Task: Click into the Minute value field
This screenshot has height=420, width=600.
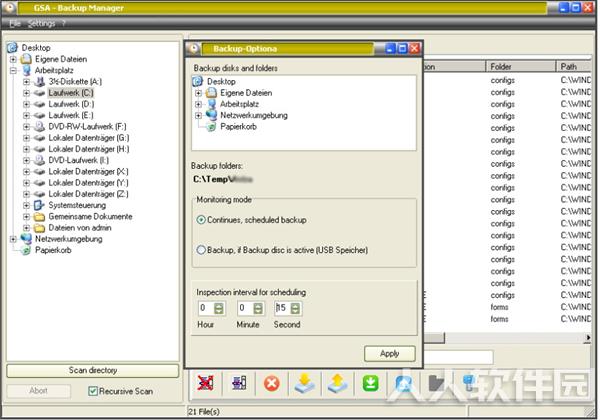Action: pyautogui.click(x=245, y=308)
